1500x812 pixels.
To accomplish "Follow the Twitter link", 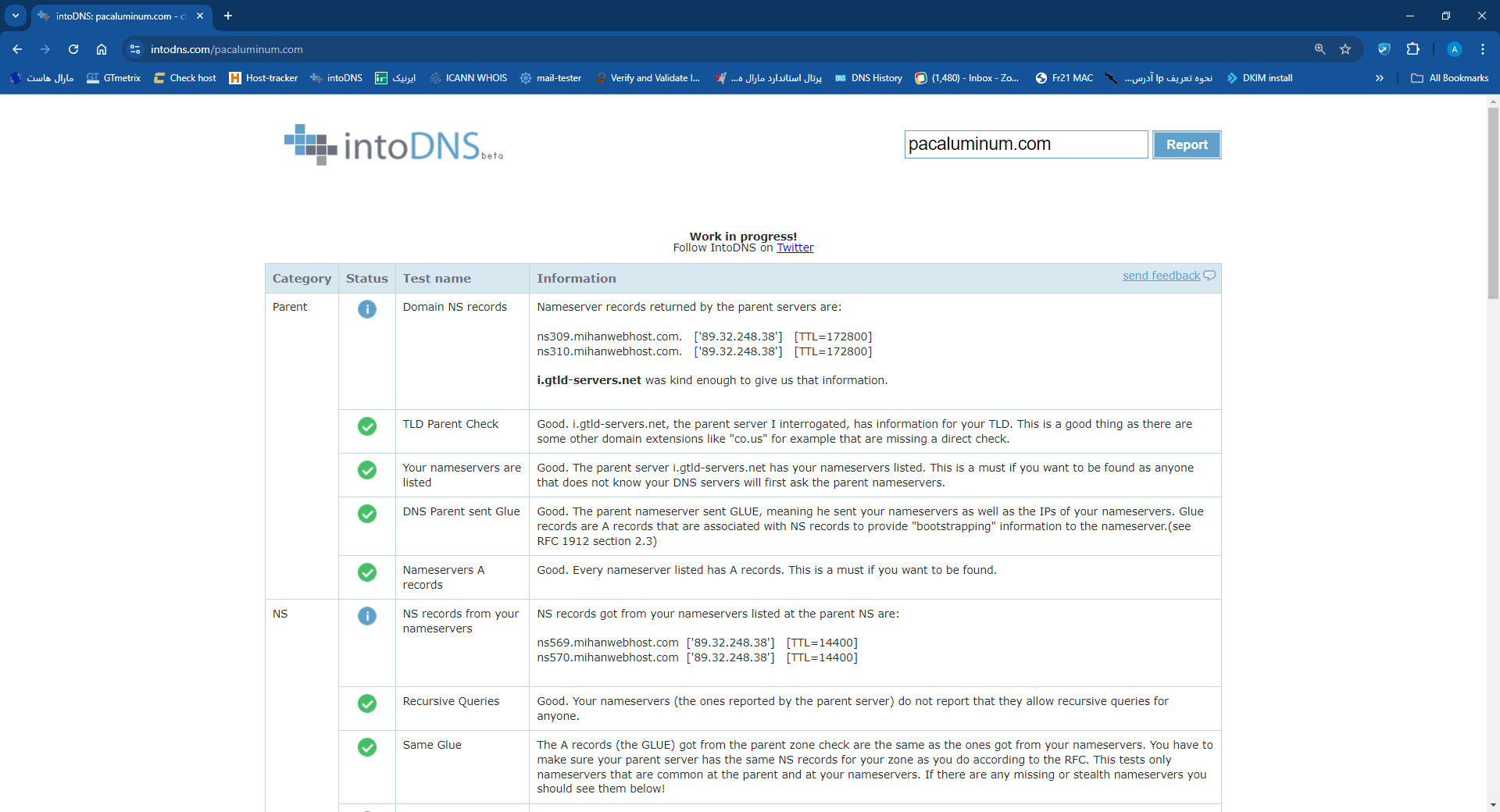I will 795,248.
